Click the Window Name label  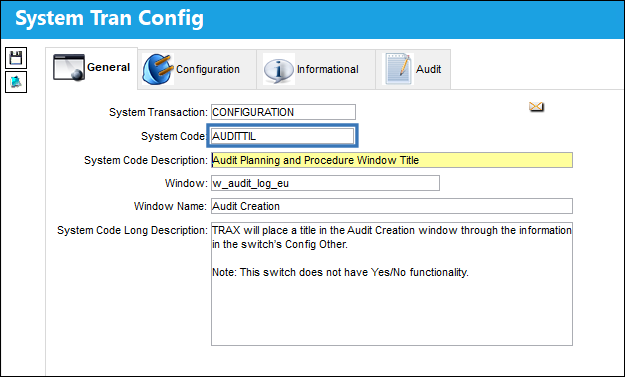tap(170, 206)
